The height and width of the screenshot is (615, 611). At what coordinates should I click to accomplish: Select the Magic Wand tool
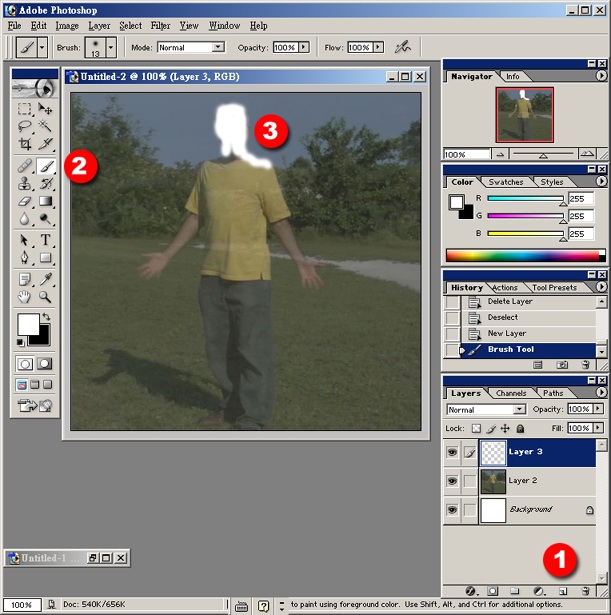pyautogui.click(x=46, y=127)
